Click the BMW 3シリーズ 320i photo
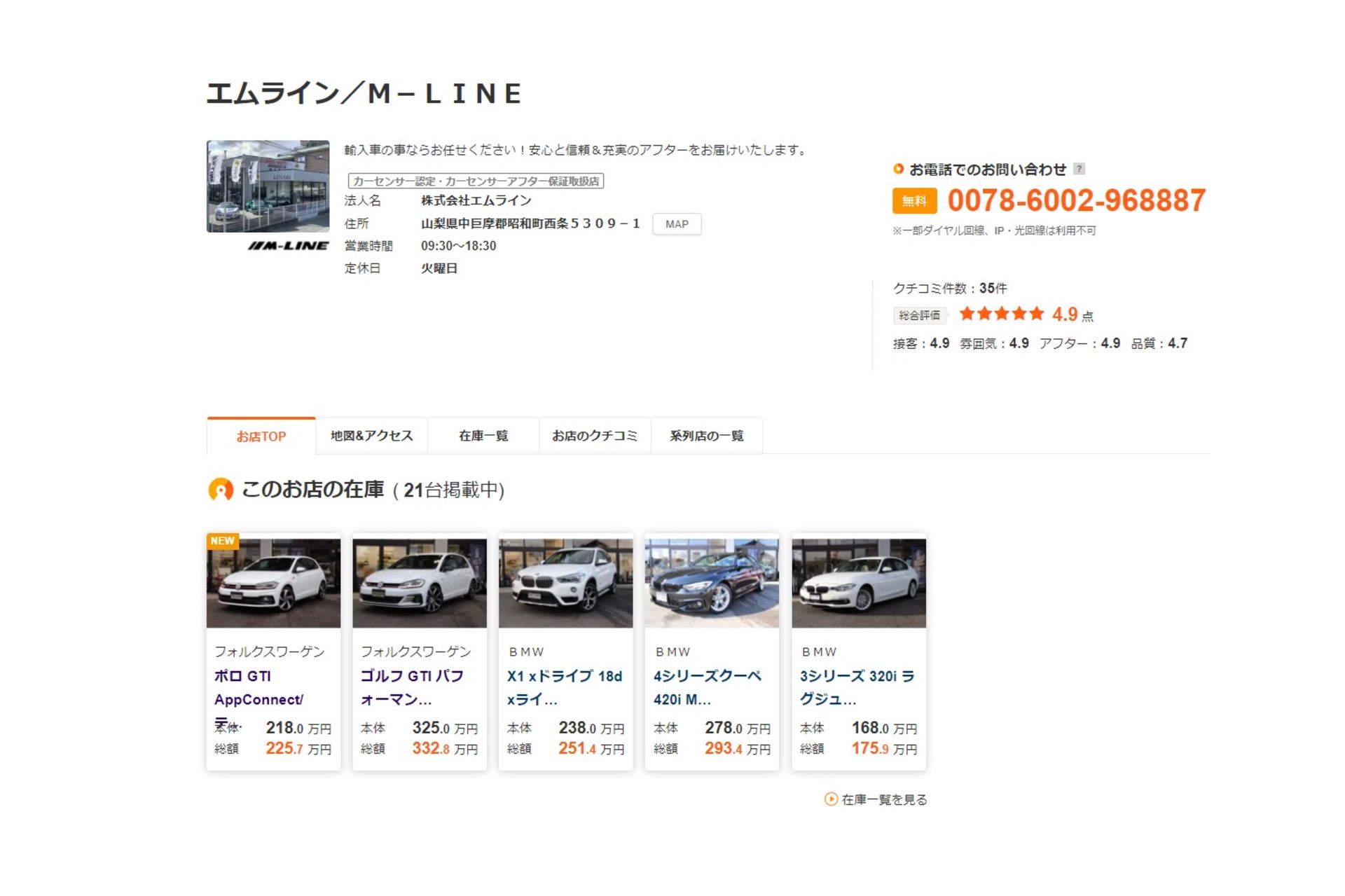Viewport: 1345px width, 896px height. (858, 583)
